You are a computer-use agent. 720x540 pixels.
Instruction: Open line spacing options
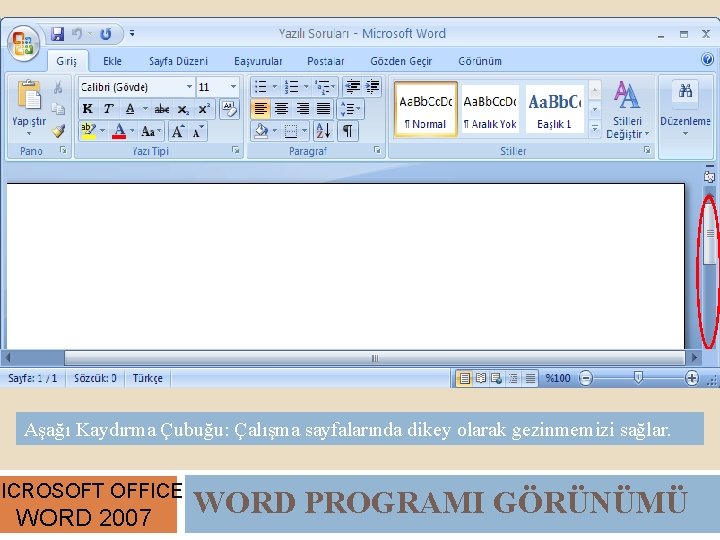point(350,109)
